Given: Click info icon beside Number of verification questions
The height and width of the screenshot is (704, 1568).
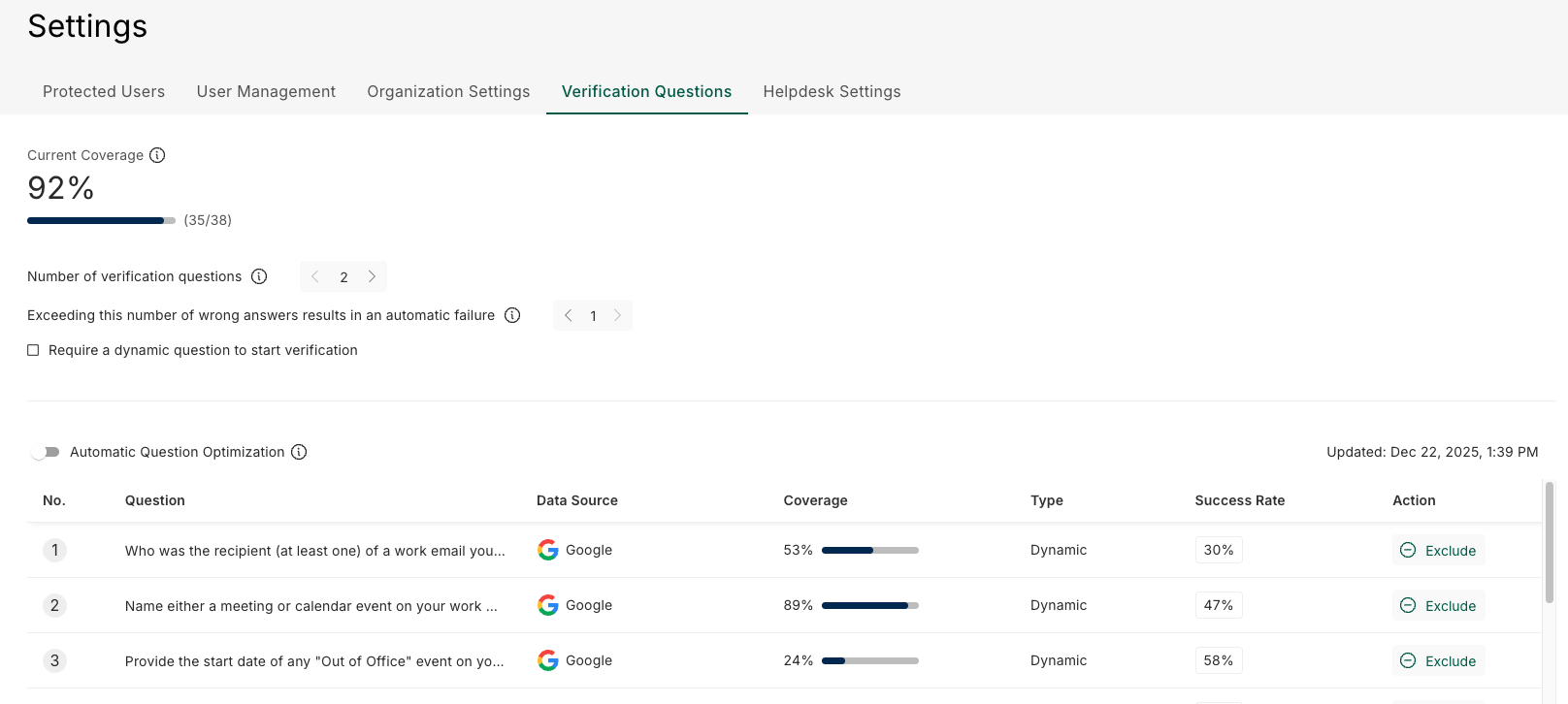Looking at the screenshot, I should tap(259, 276).
